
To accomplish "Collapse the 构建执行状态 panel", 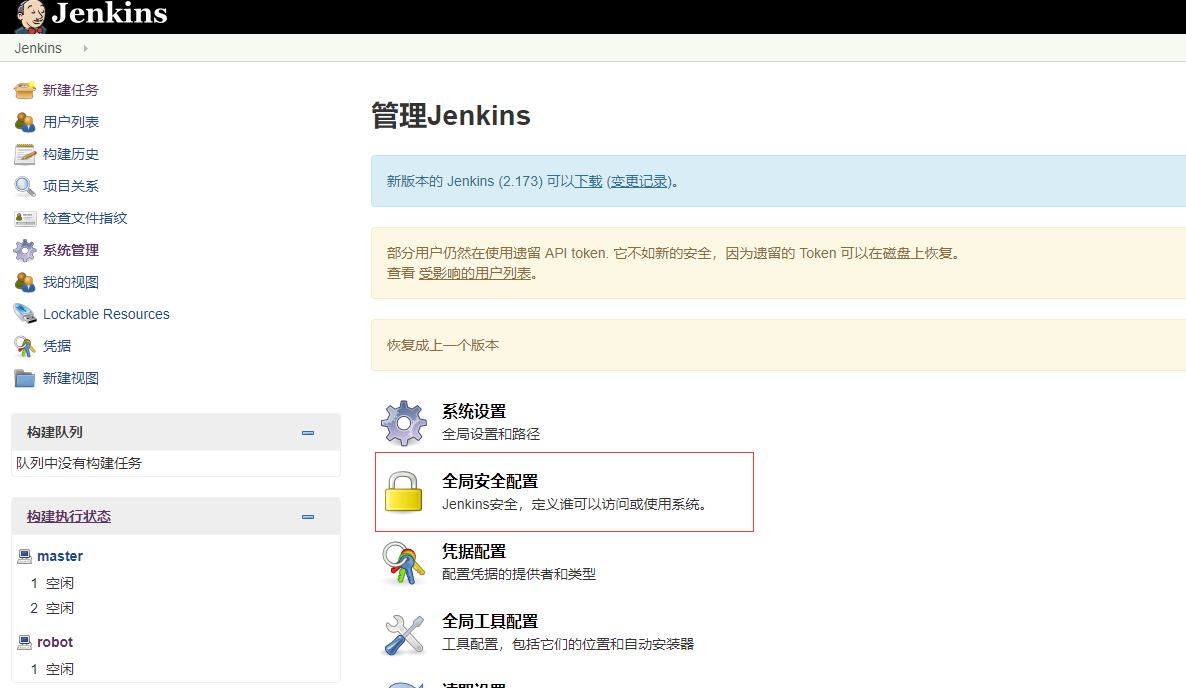I will tap(308, 517).
